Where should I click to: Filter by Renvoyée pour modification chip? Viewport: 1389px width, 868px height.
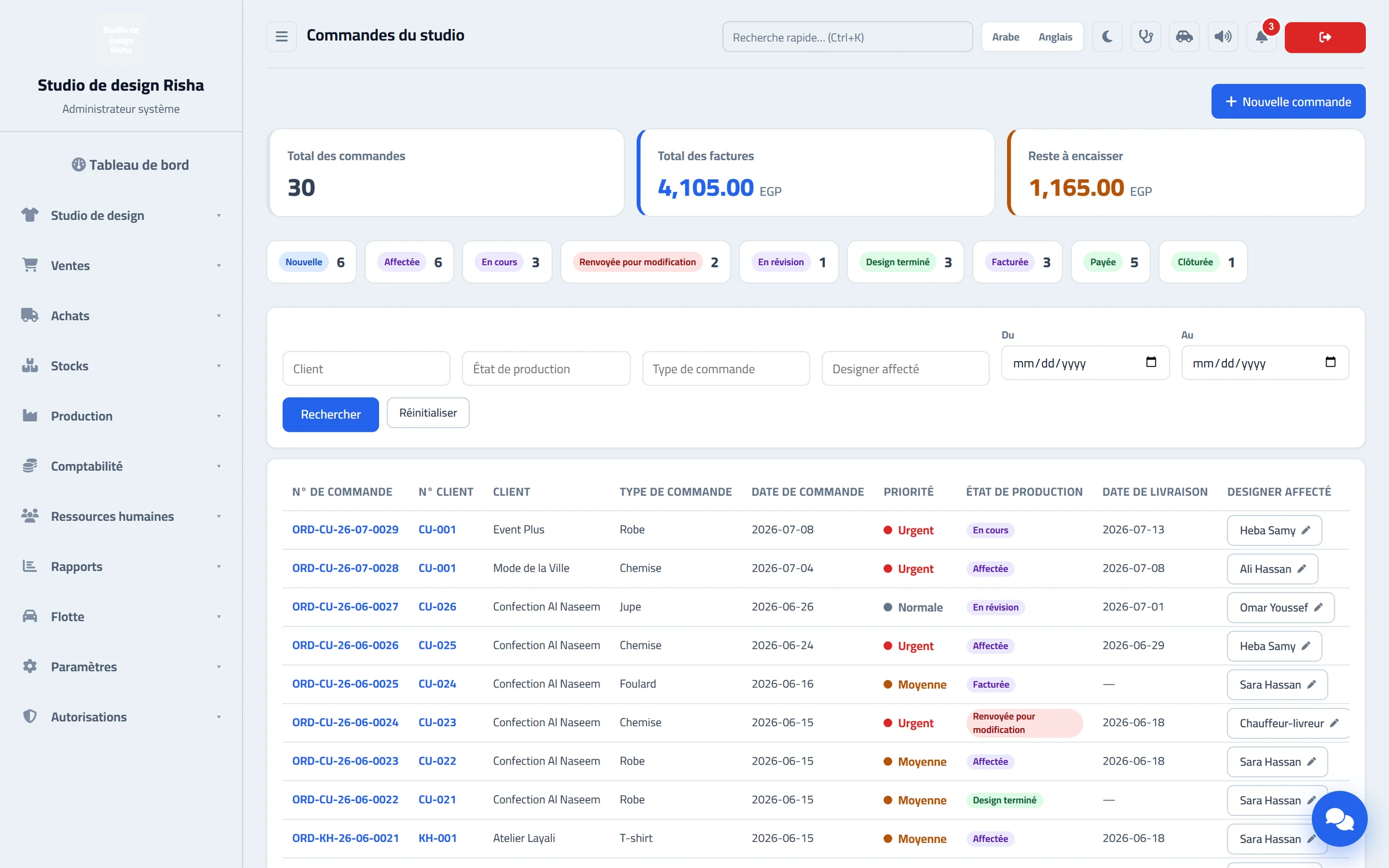[645, 262]
